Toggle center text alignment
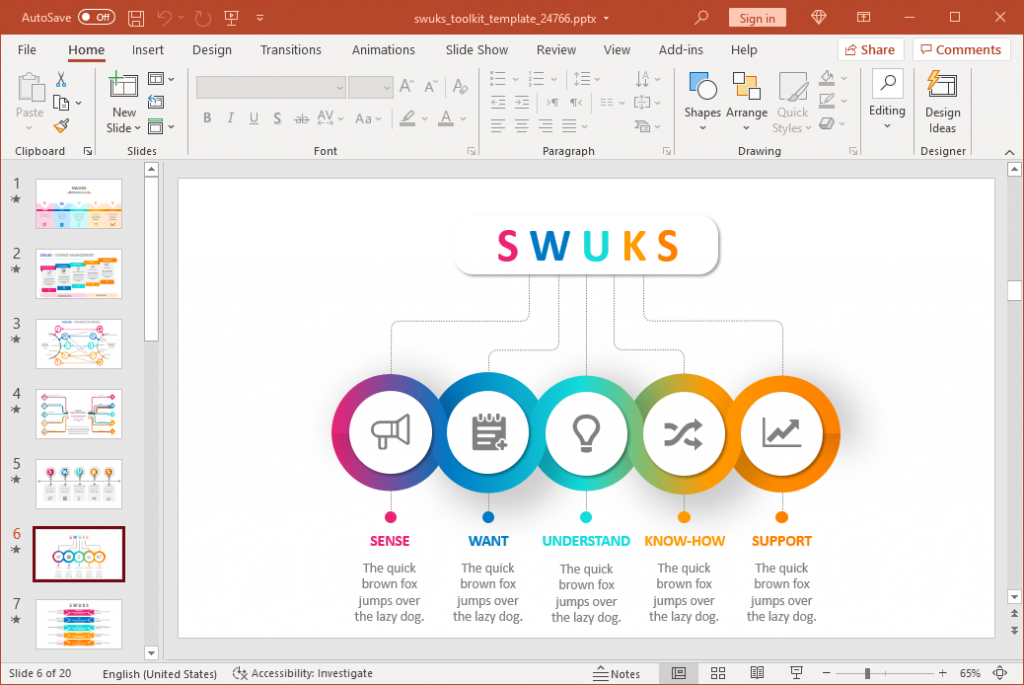 pos(521,125)
